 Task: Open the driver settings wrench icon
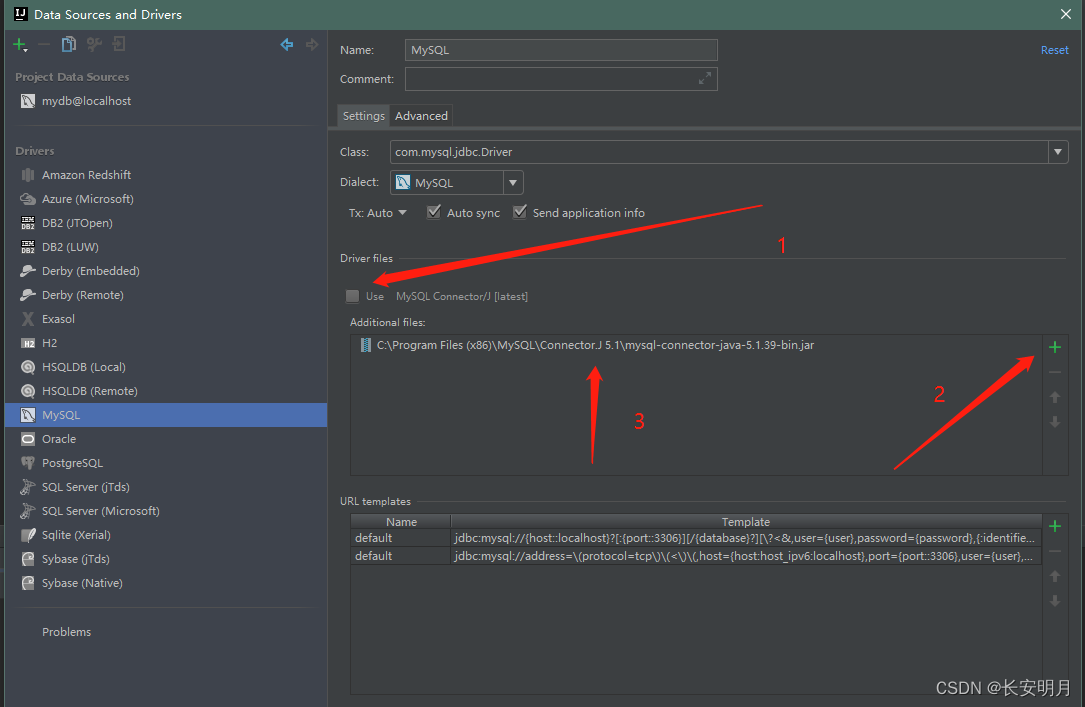point(94,45)
